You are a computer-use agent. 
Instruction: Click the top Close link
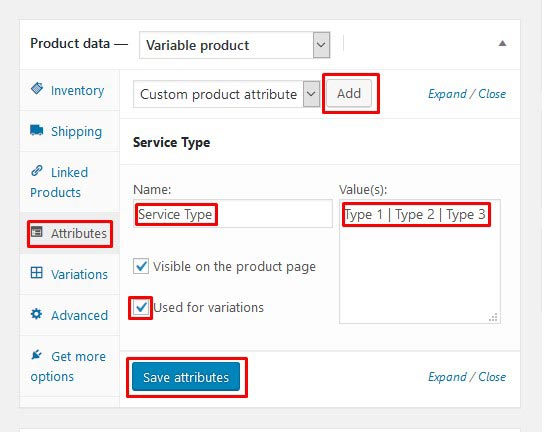[x=492, y=94]
